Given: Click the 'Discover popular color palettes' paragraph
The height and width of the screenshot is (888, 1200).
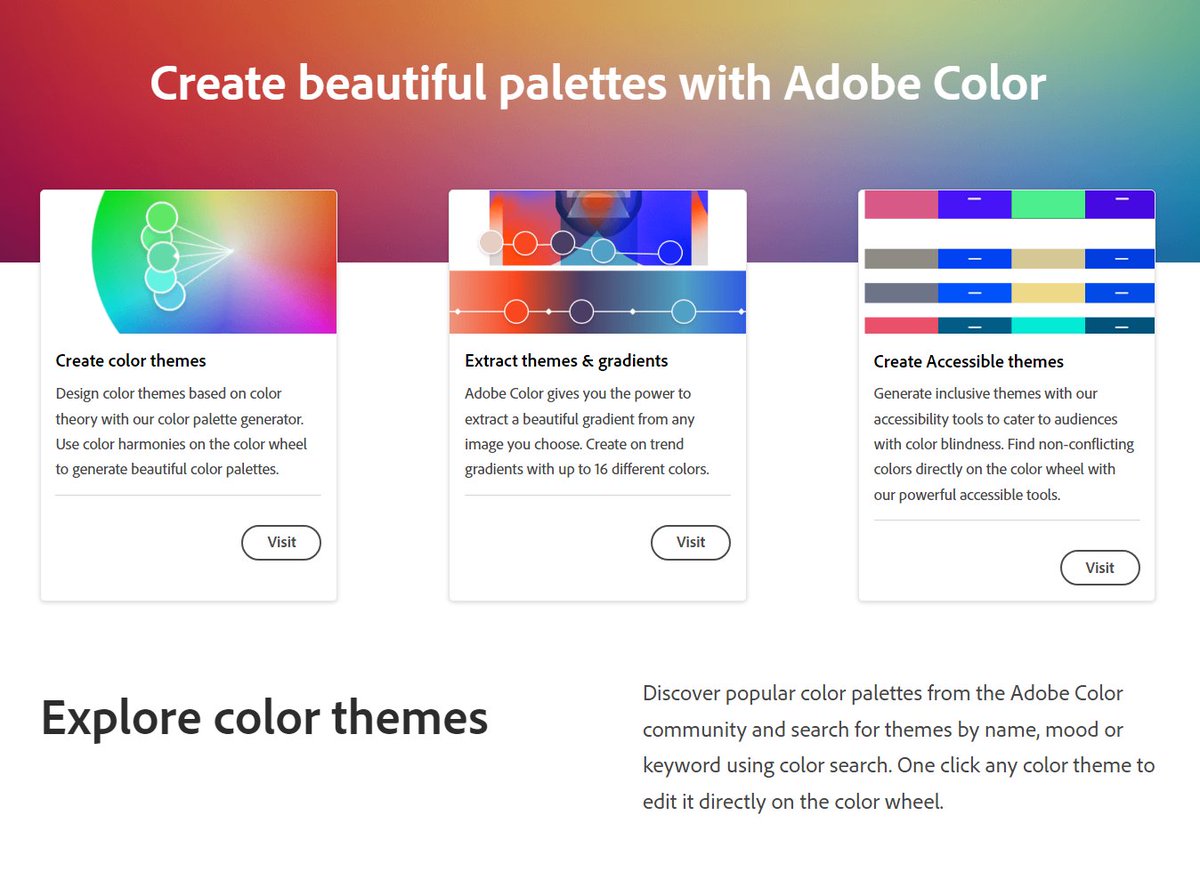Looking at the screenshot, I should [899, 747].
